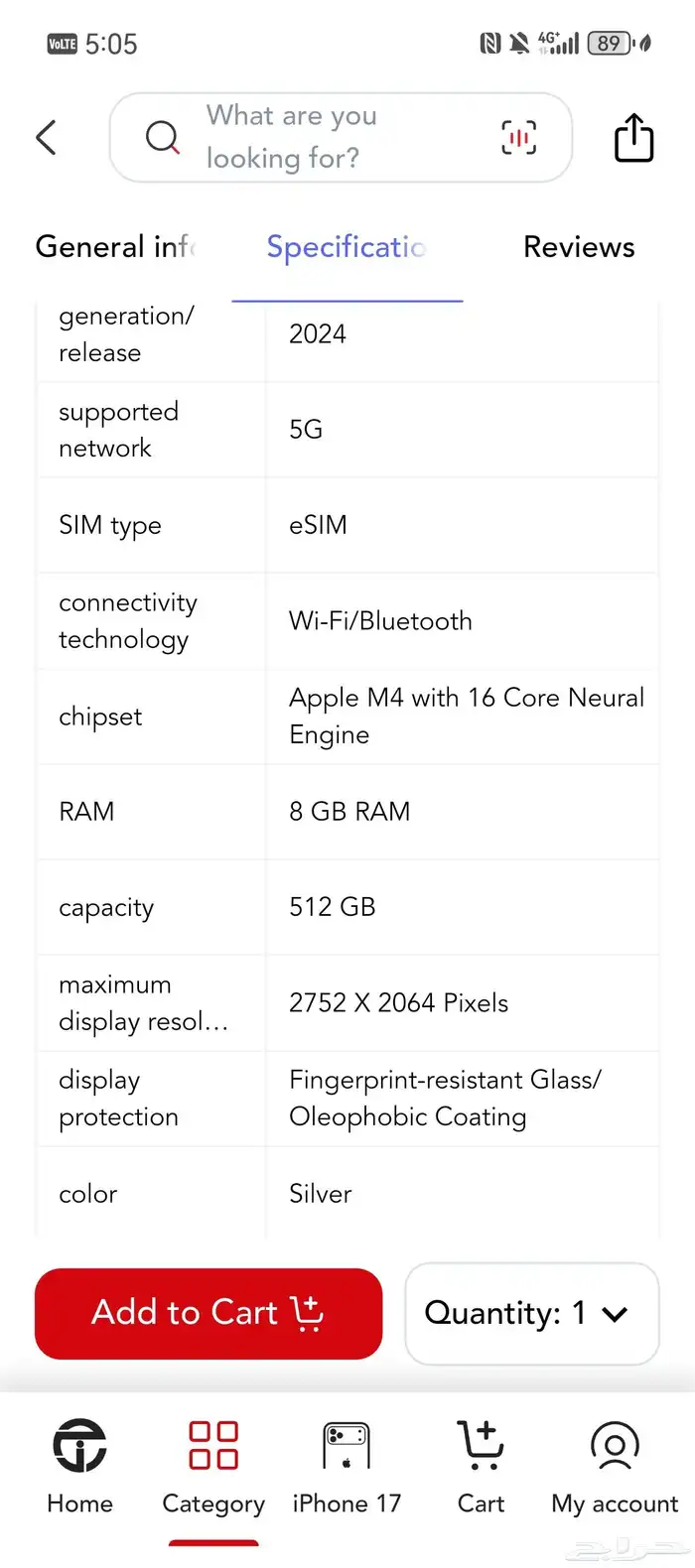Tap the search input field
The height and width of the screenshot is (1568, 695).
pyautogui.click(x=338, y=137)
